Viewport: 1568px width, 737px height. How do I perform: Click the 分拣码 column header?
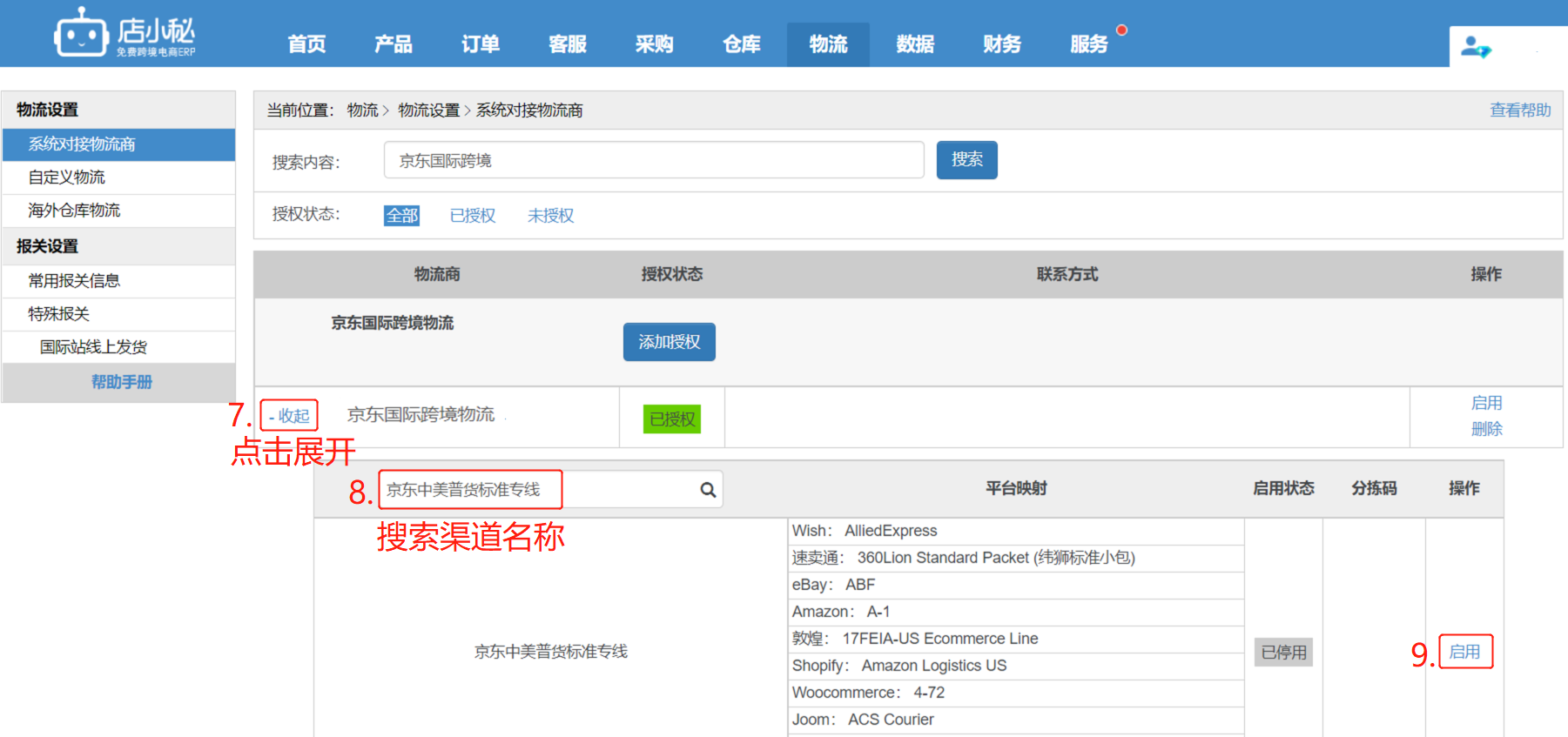pyautogui.click(x=1374, y=489)
